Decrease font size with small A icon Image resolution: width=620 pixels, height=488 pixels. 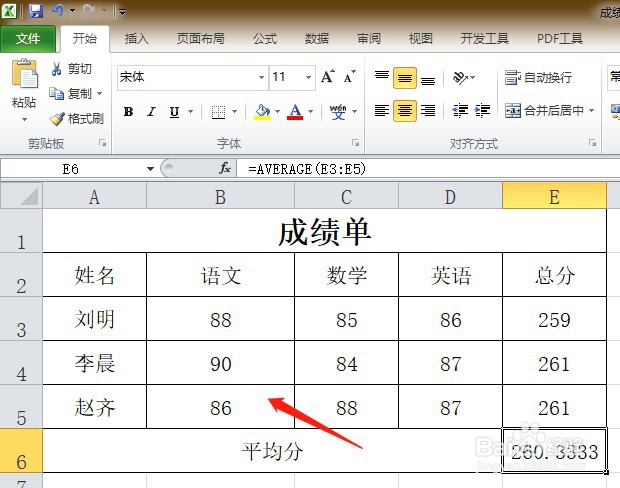tap(350, 76)
